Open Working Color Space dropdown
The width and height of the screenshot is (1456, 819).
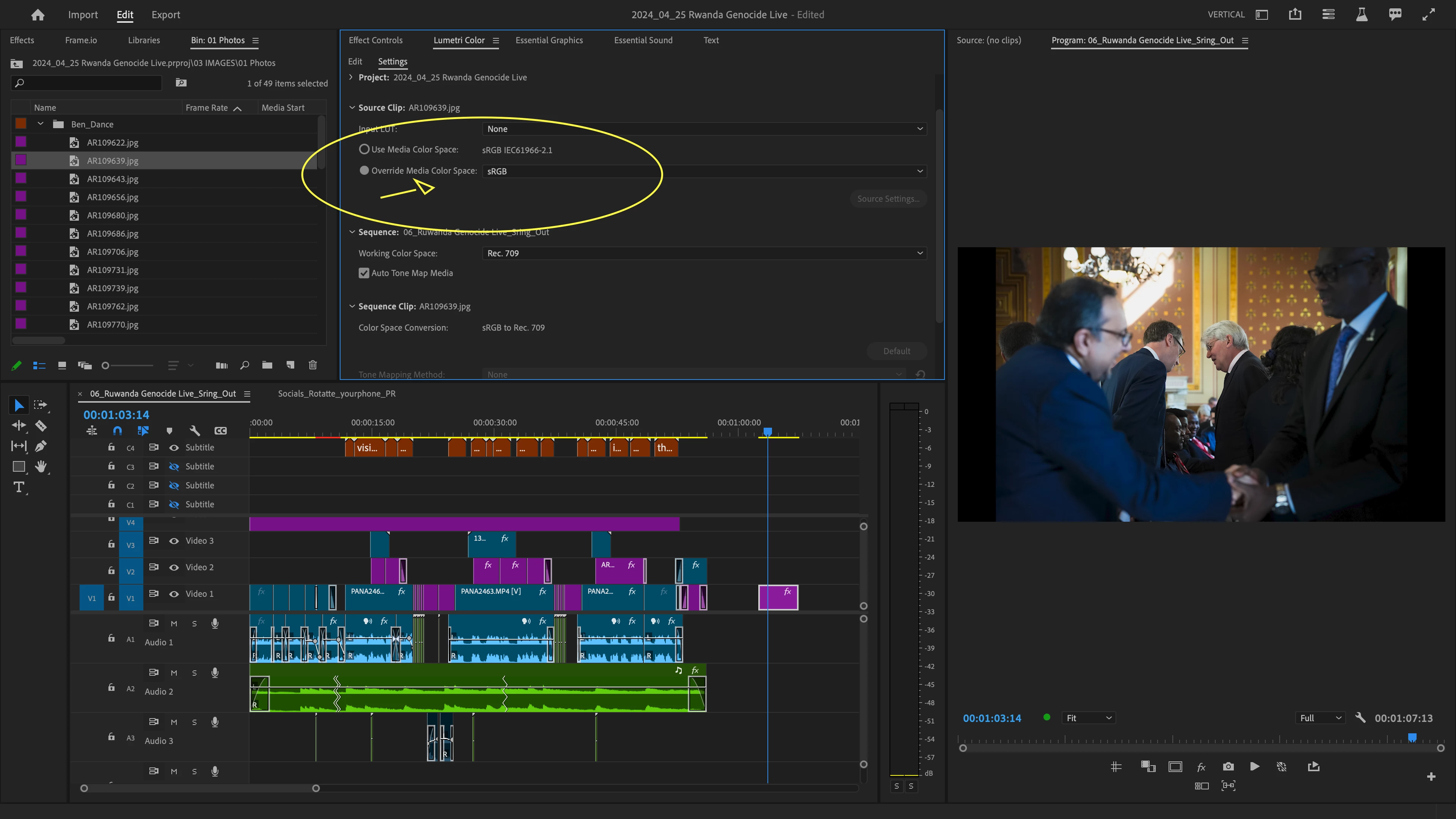pos(704,253)
